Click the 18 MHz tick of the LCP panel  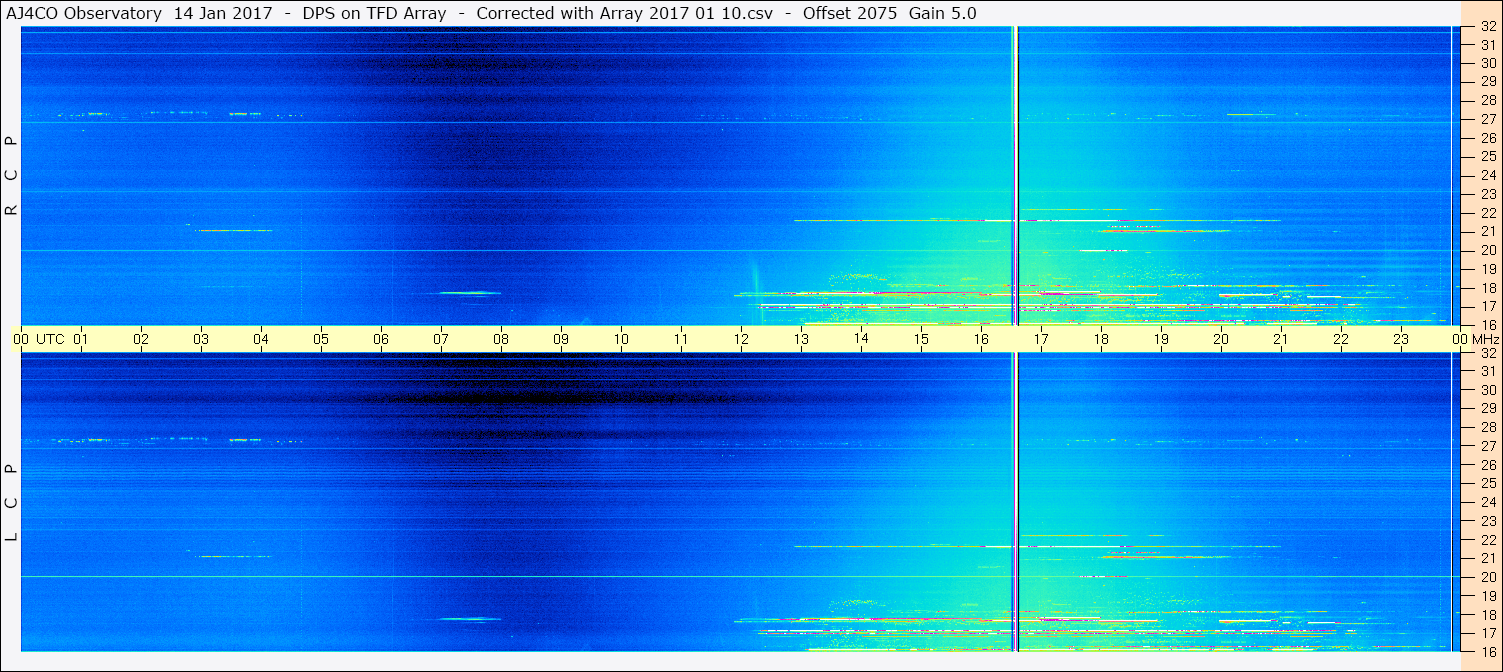coord(1488,615)
